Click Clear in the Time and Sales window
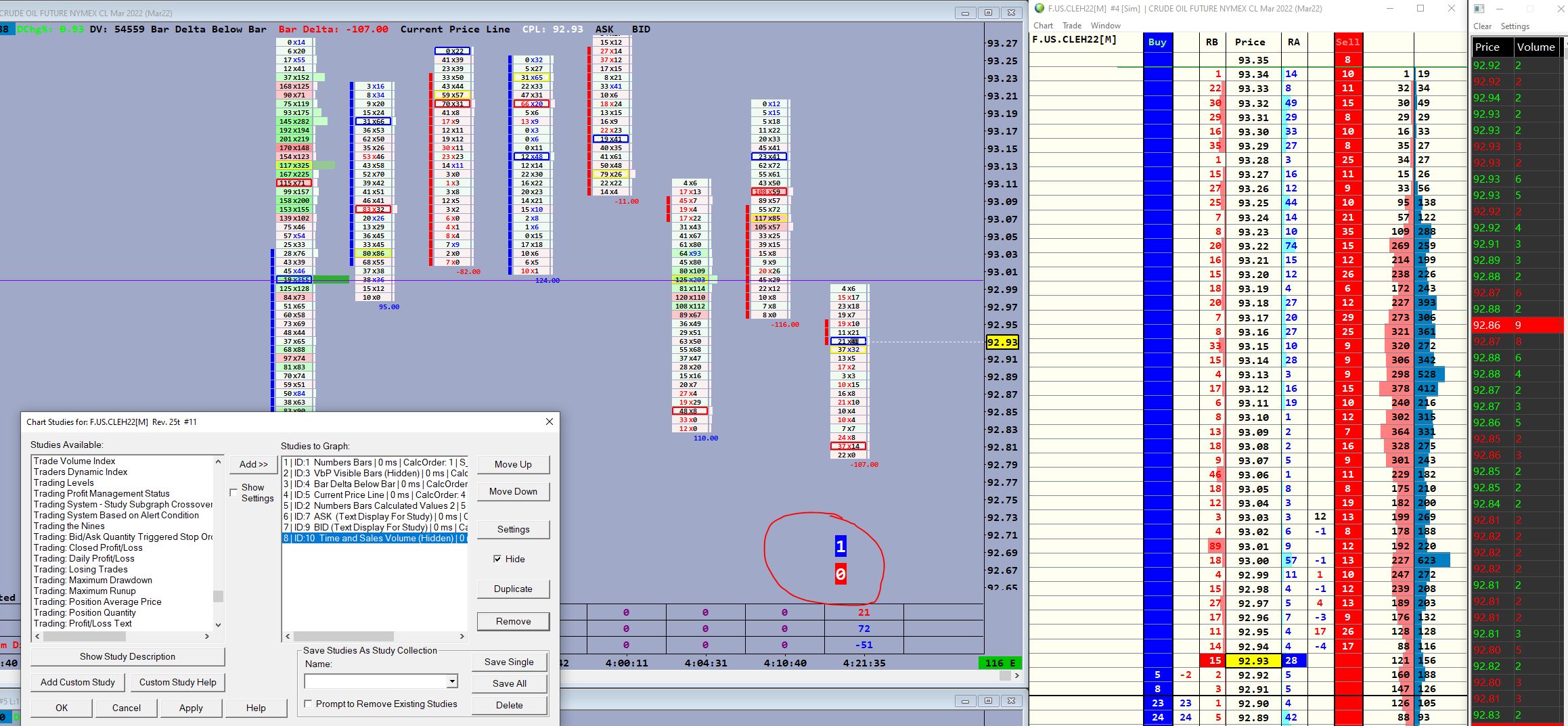 pyautogui.click(x=1482, y=26)
